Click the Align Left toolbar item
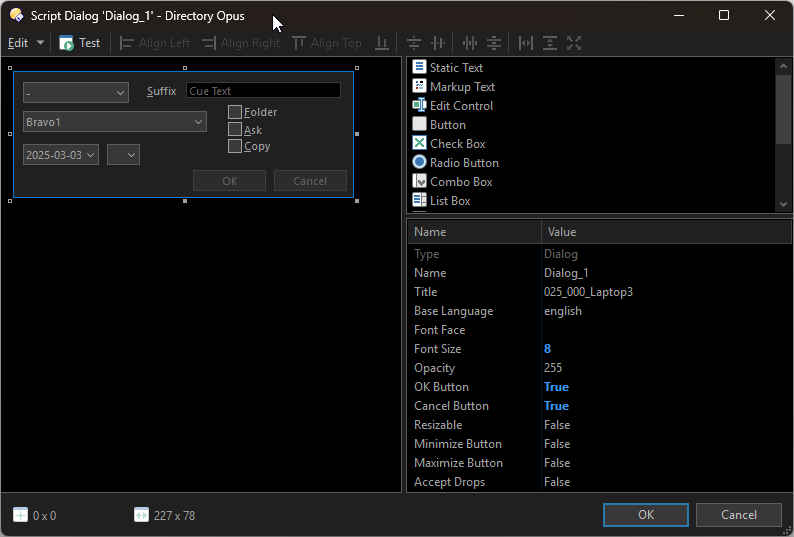794x537 pixels. click(154, 43)
